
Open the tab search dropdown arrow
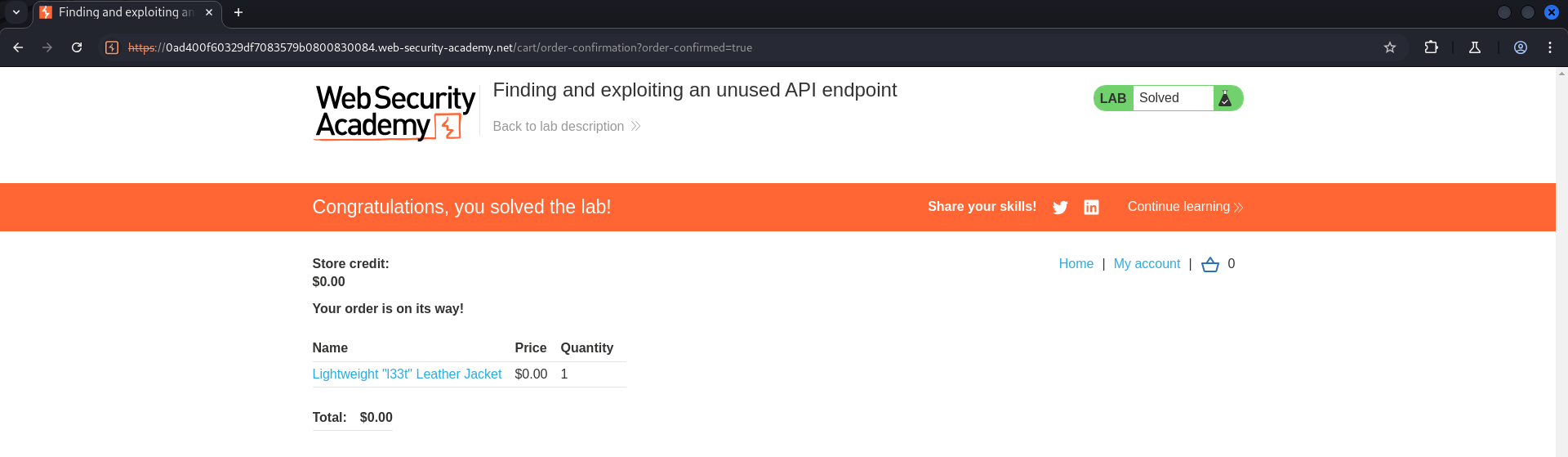[x=16, y=12]
